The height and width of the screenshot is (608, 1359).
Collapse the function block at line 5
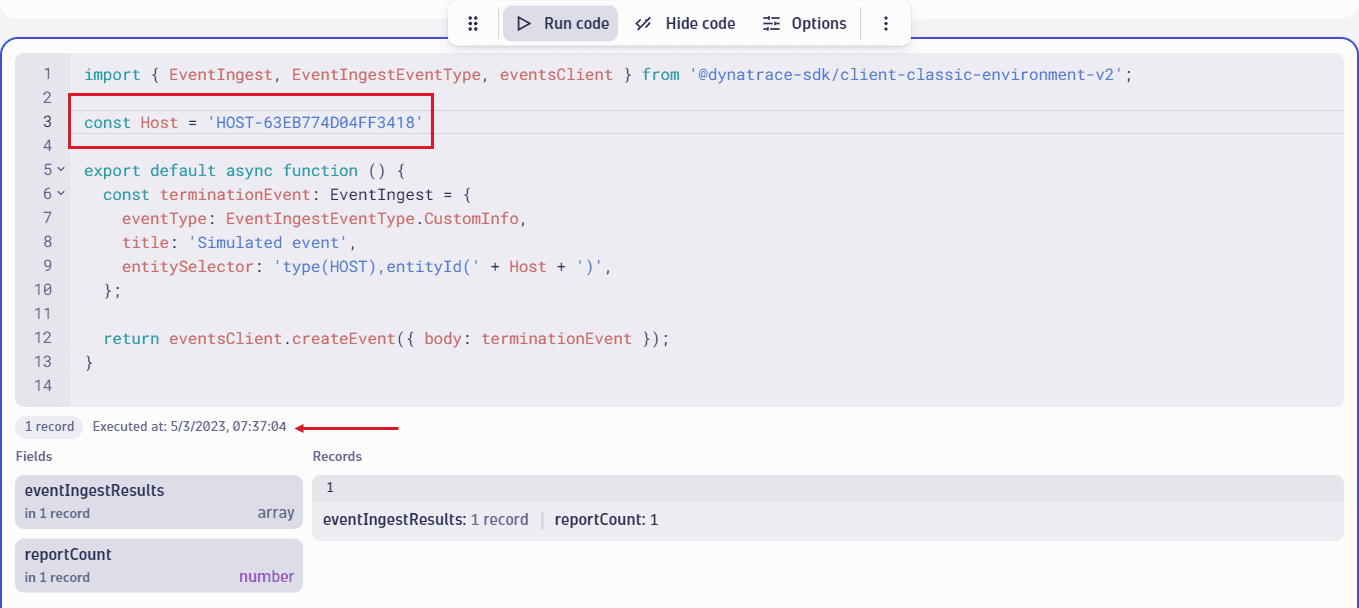tap(61, 170)
